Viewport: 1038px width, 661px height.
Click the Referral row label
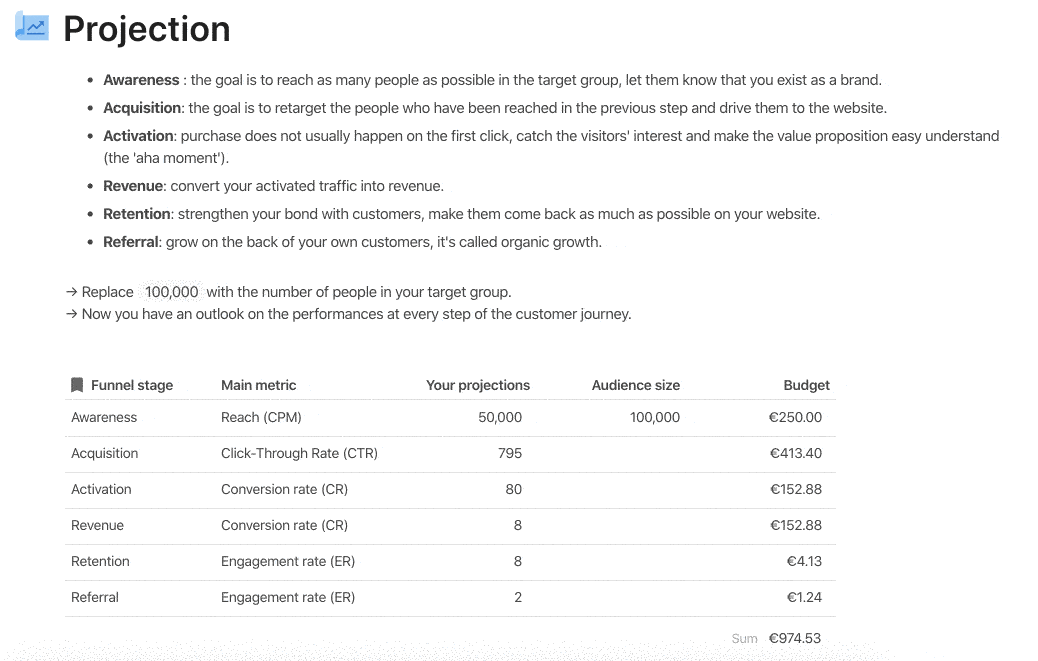coord(95,597)
